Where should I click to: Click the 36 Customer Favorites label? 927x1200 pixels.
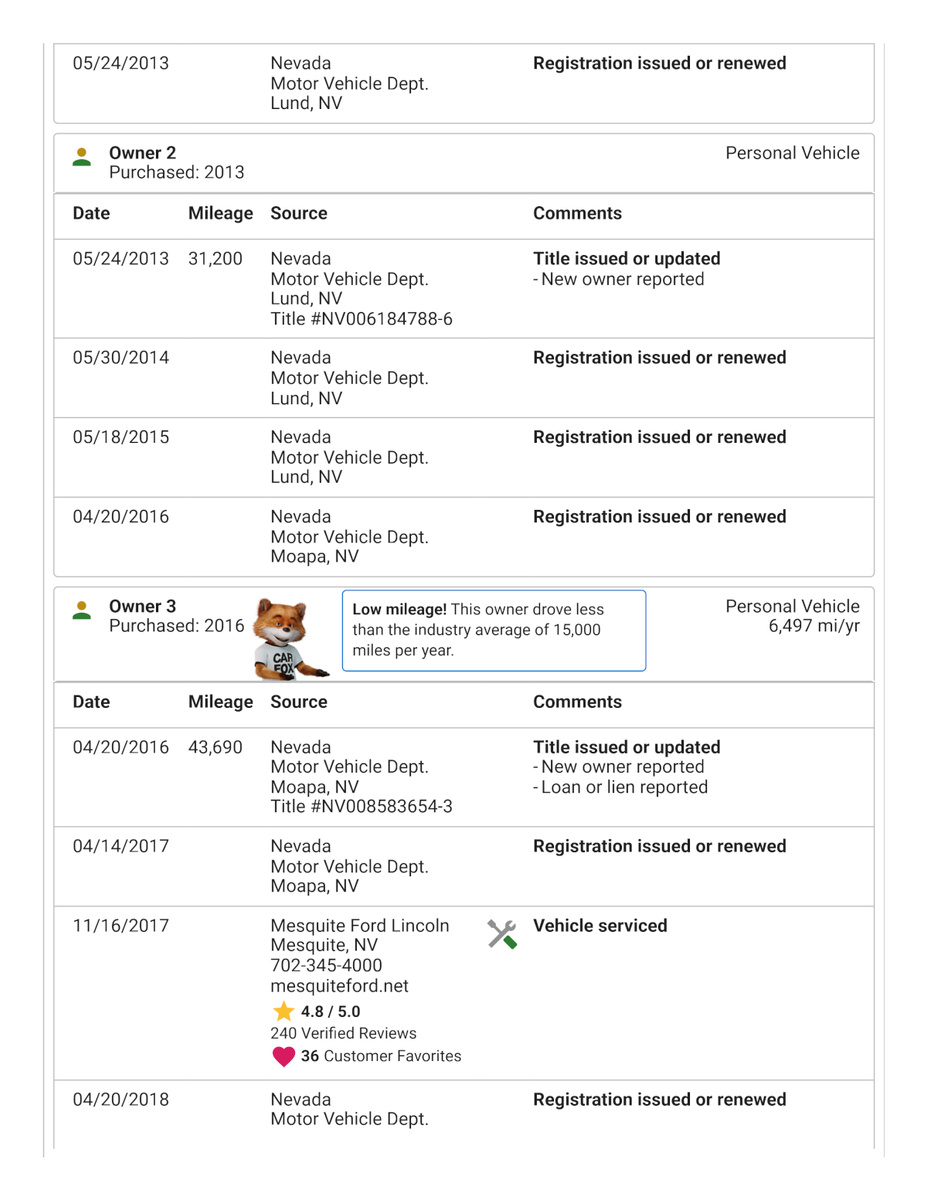tap(381, 1056)
